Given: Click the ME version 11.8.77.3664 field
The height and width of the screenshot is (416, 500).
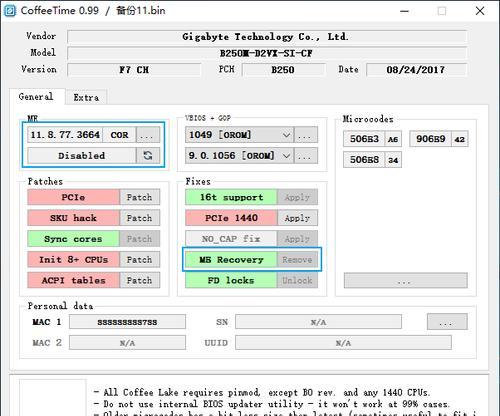Looking at the screenshot, I should click(65, 135).
